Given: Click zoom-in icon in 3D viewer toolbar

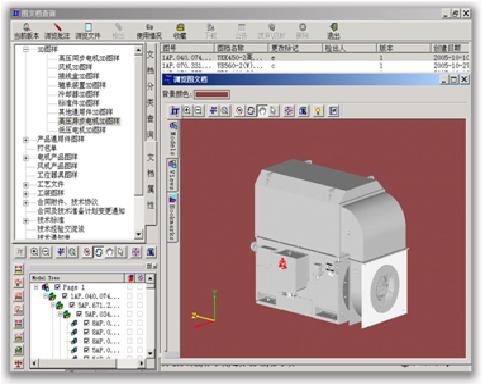Looking at the screenshot, I should [188, 111].
